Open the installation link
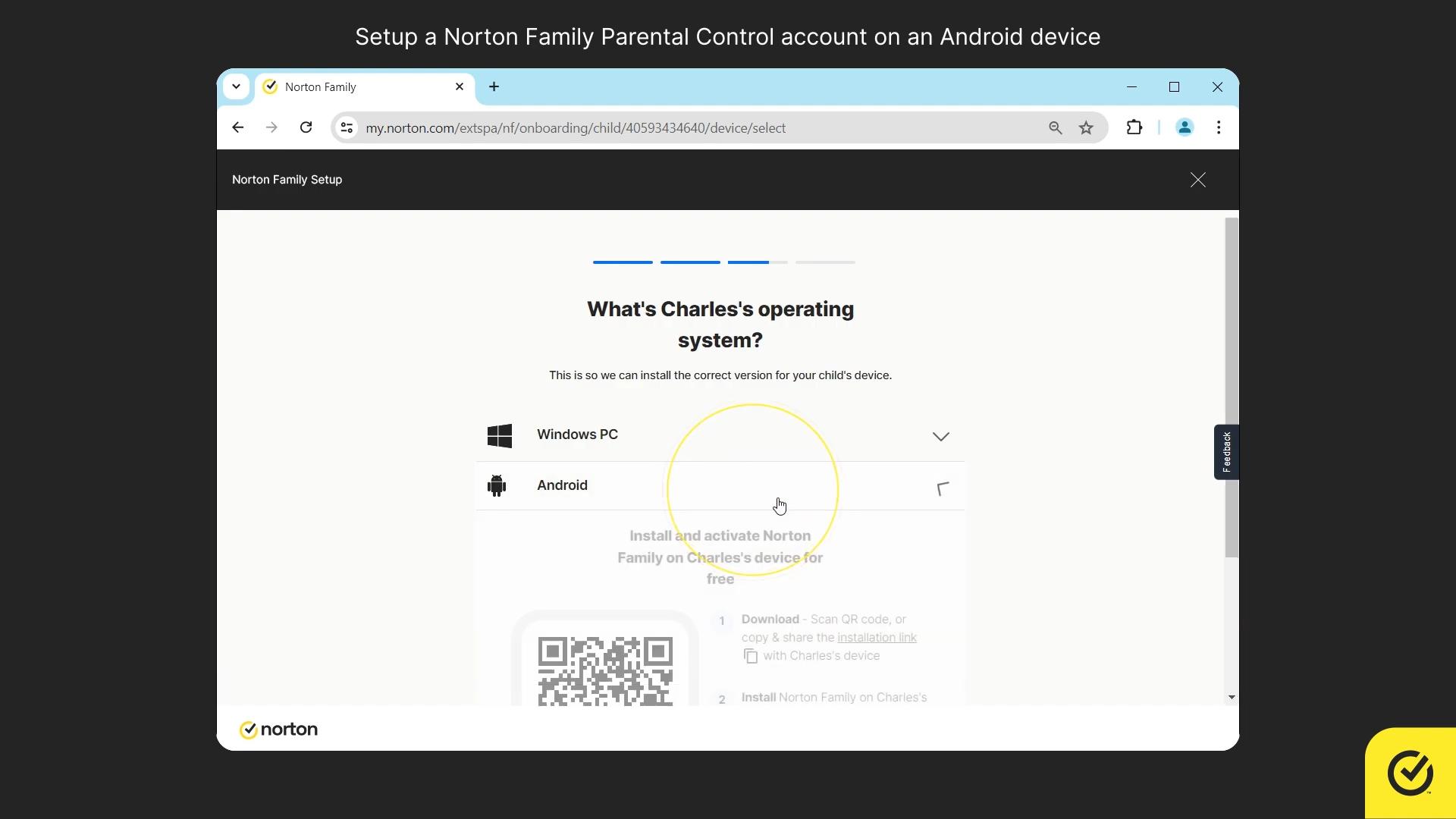 pos(877,638)
